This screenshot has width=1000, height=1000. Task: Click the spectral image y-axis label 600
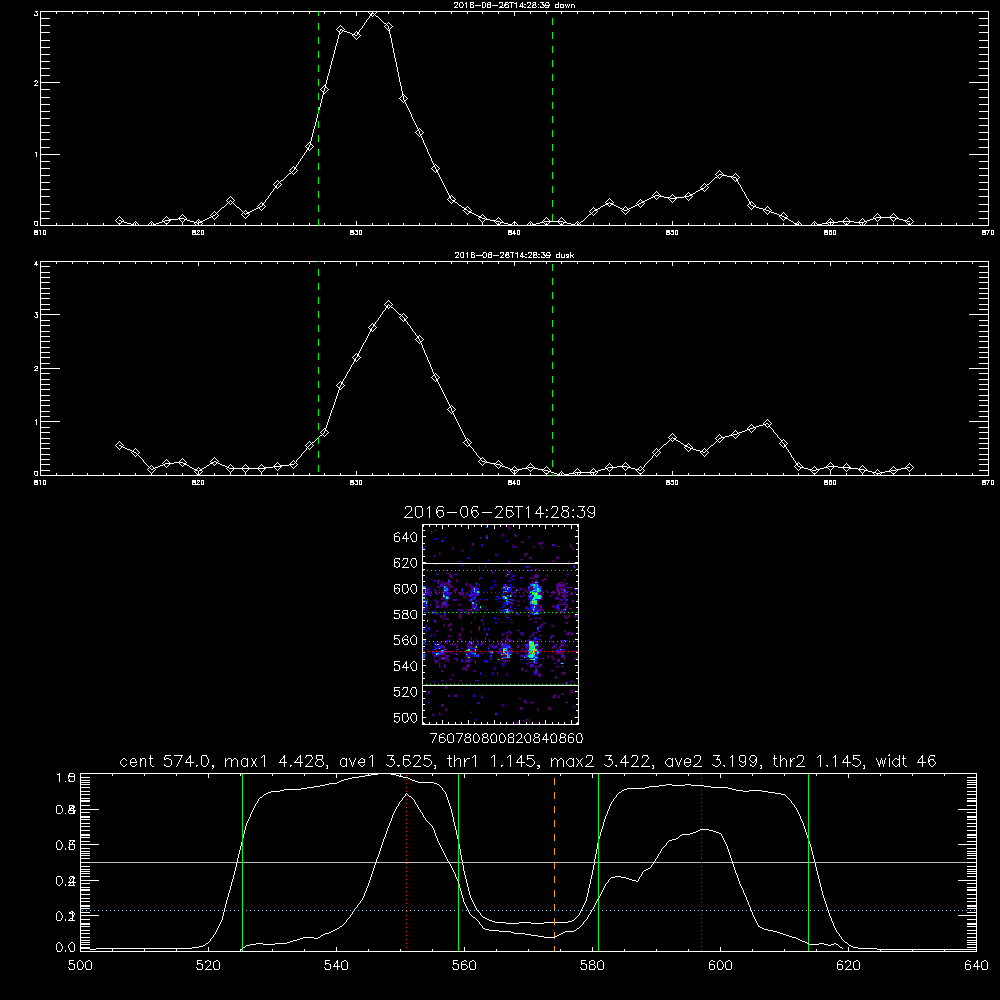point(406,589)
